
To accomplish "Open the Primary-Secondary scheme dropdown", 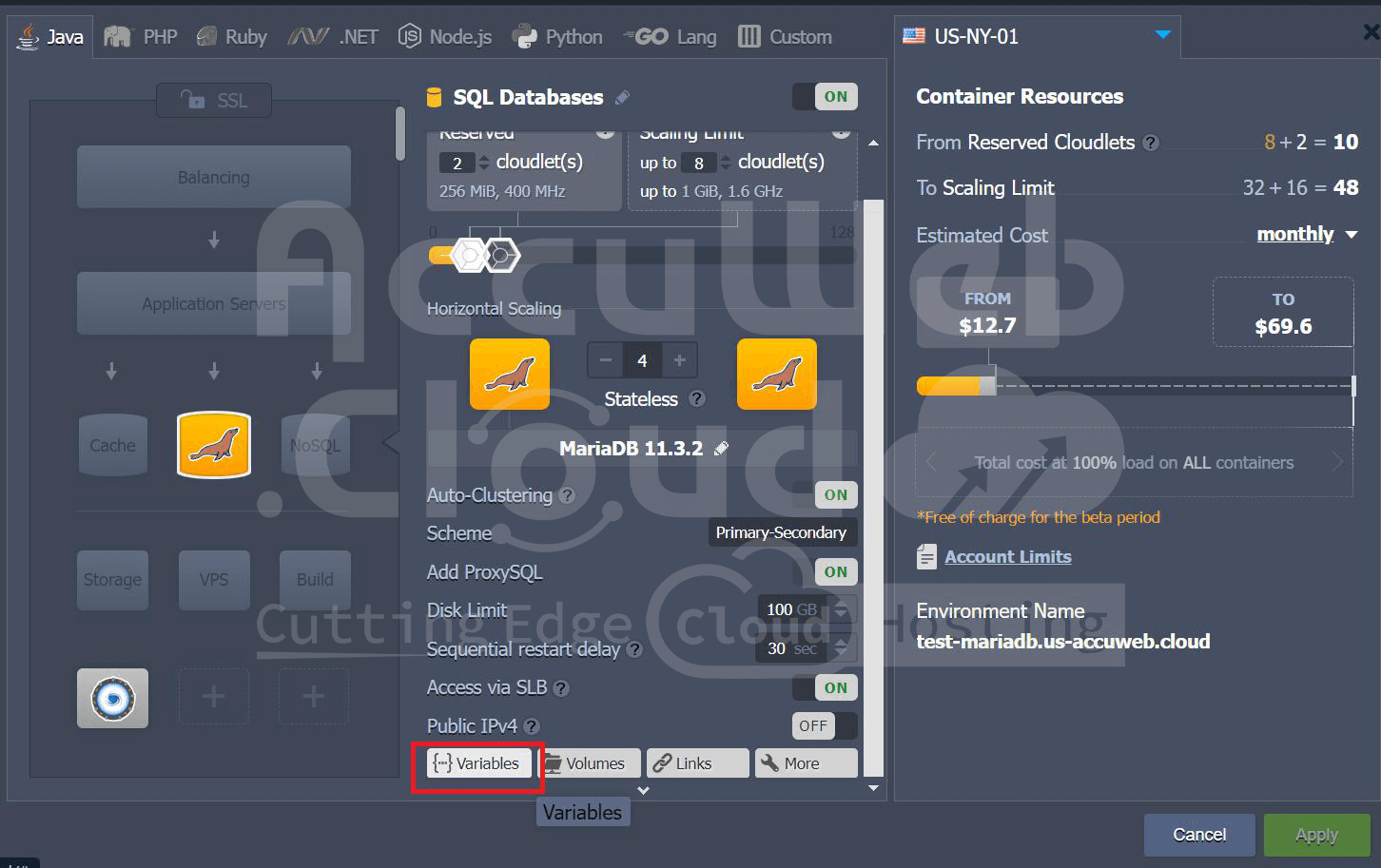I will [x=781, y=532].
